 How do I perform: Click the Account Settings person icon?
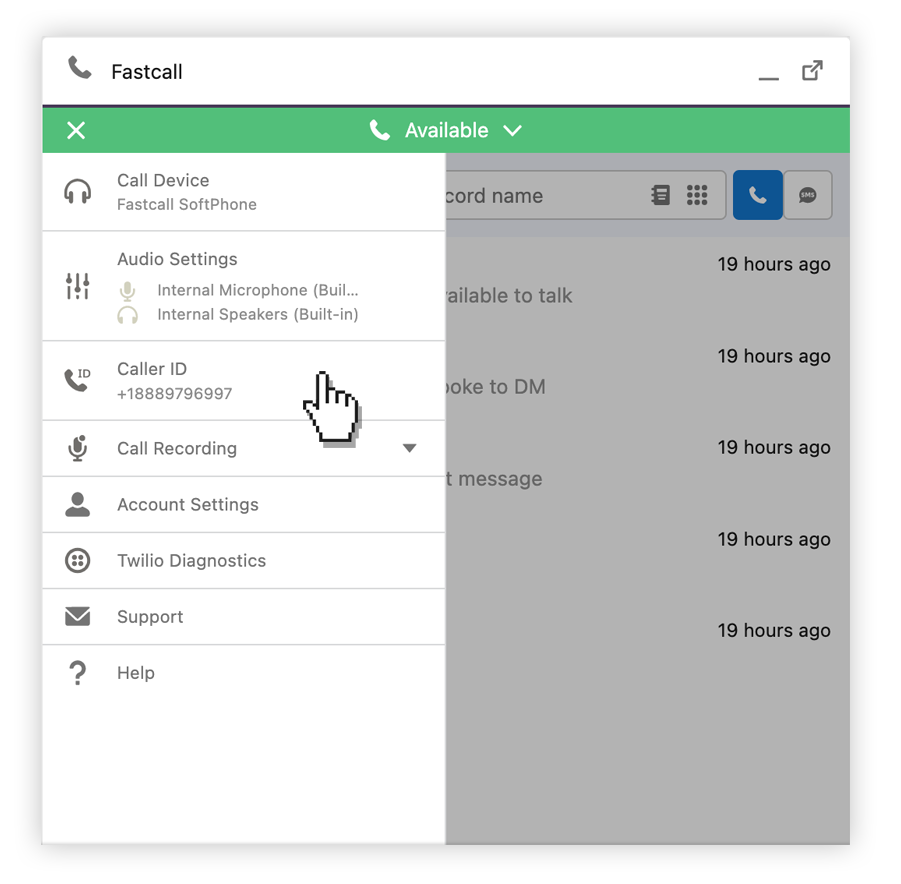[x=78, y=504]
